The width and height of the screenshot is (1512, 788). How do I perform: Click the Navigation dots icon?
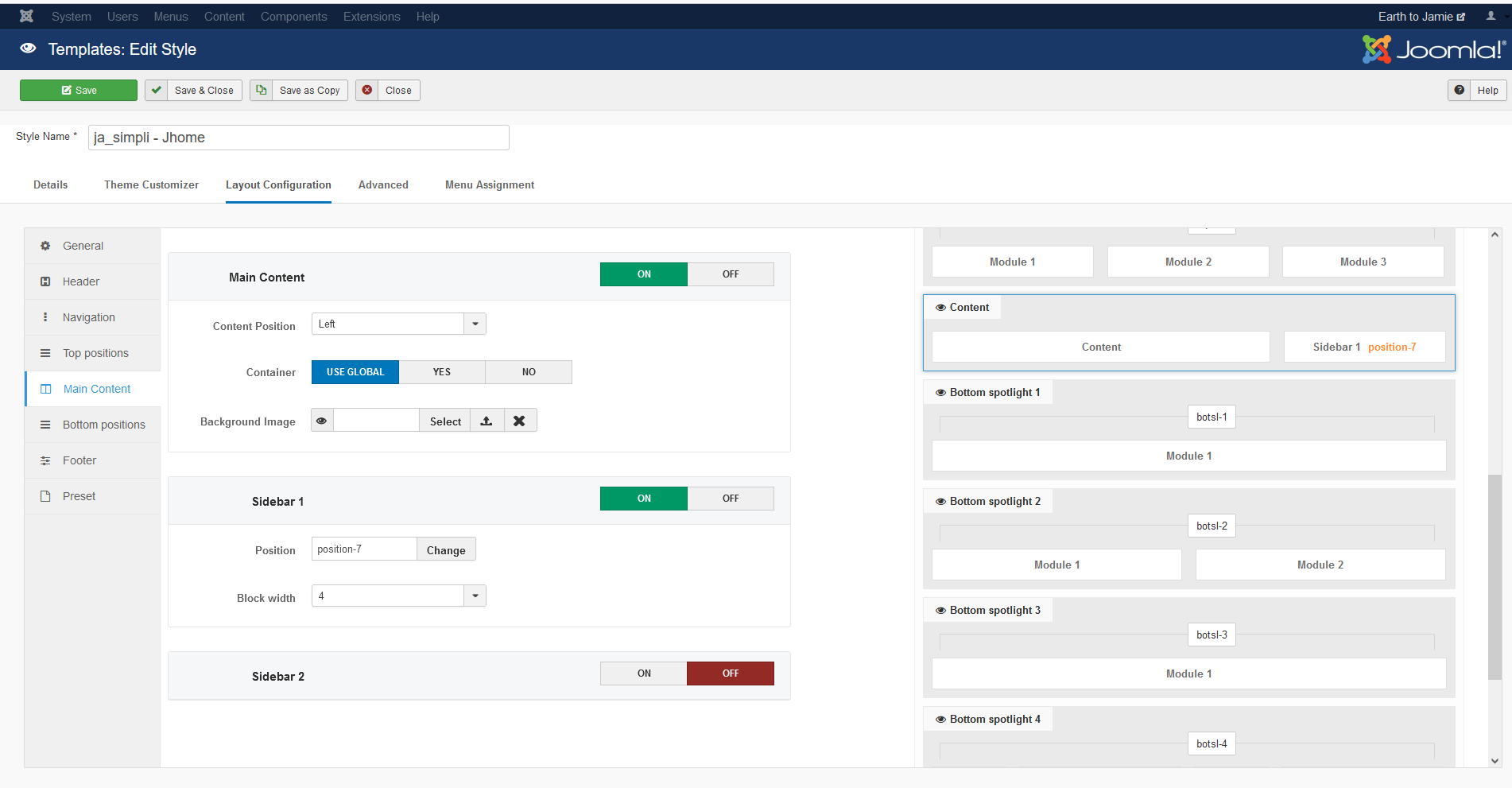[45, 317]
